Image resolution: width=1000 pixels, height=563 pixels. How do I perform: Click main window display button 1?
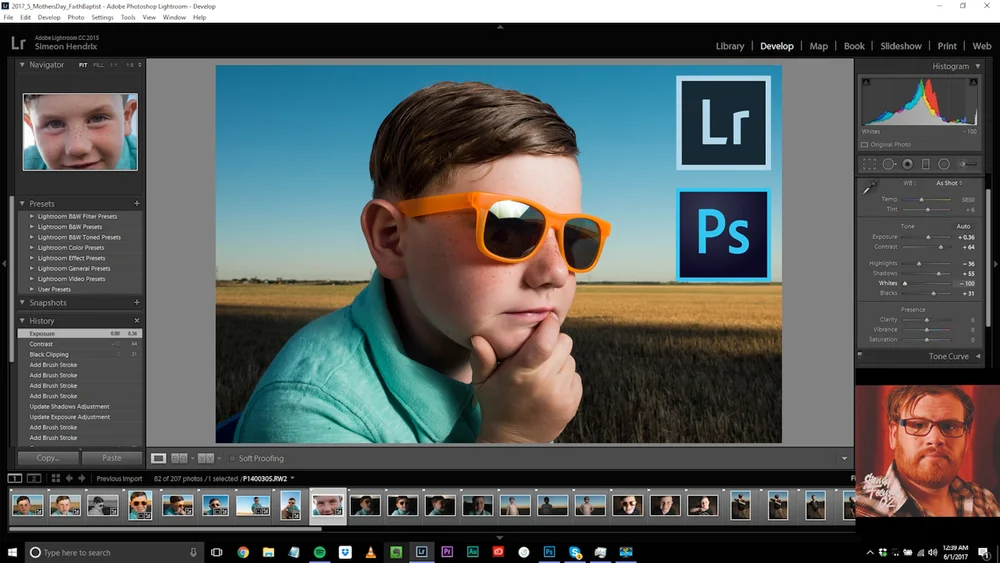(15, 478)
